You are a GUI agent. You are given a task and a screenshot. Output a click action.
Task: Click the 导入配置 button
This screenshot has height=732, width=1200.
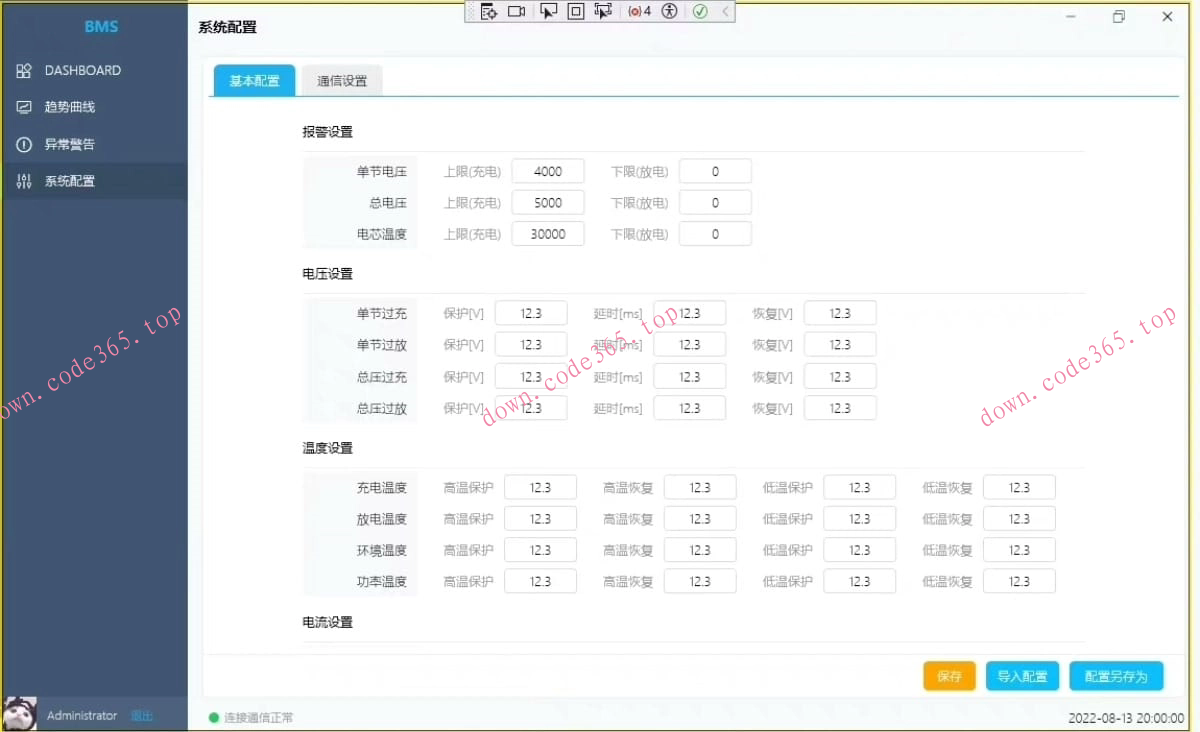tap(1022, 676)
